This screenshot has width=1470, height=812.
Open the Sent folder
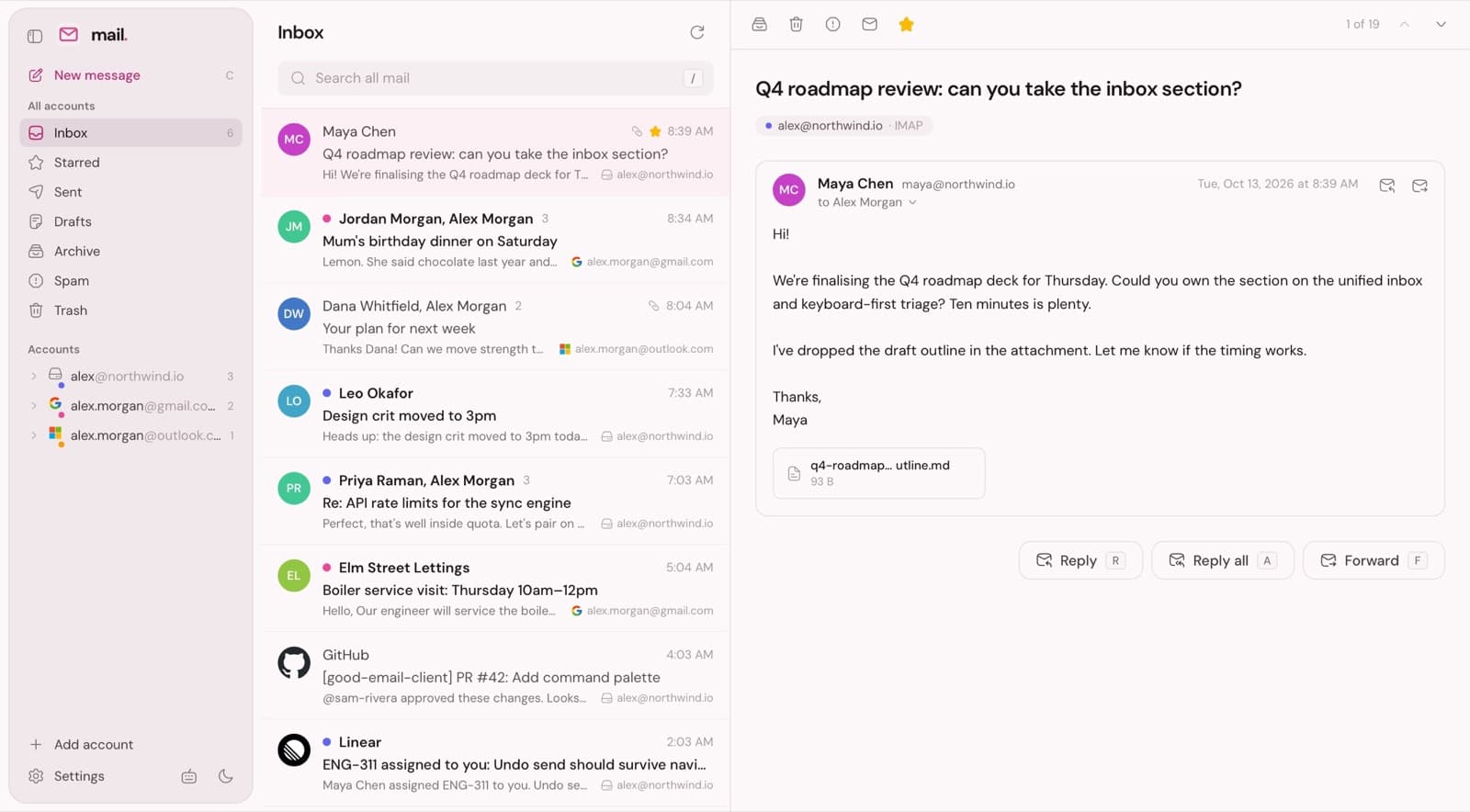130,192
